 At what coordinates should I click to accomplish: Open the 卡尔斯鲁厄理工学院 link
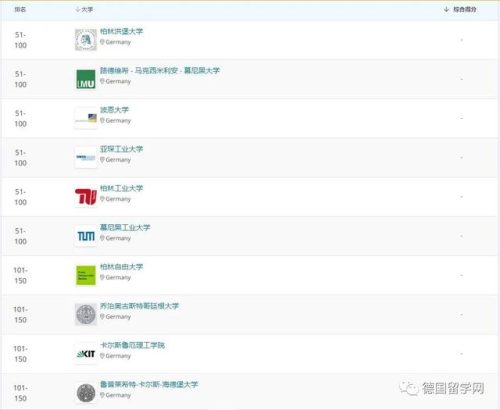pyautogui.click(x=133, y=345)
